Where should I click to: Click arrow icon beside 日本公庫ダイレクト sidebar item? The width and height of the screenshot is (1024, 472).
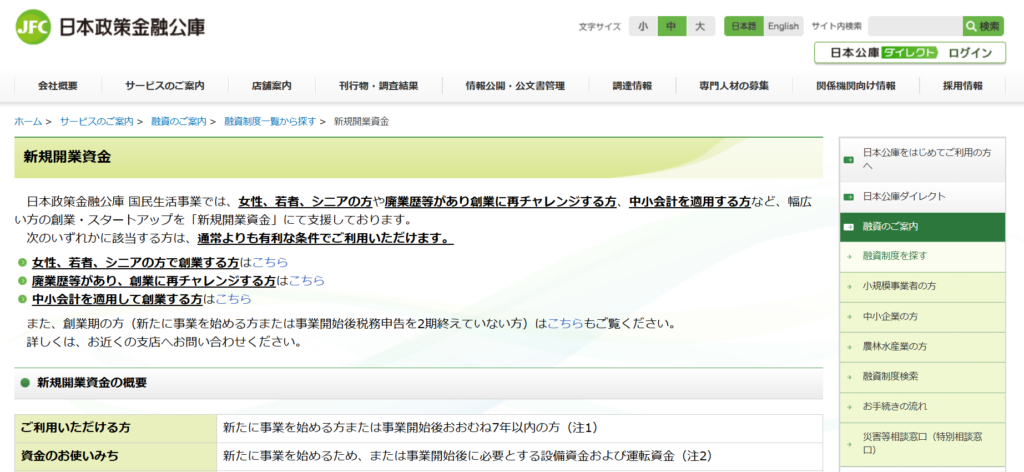pos(849,197)
